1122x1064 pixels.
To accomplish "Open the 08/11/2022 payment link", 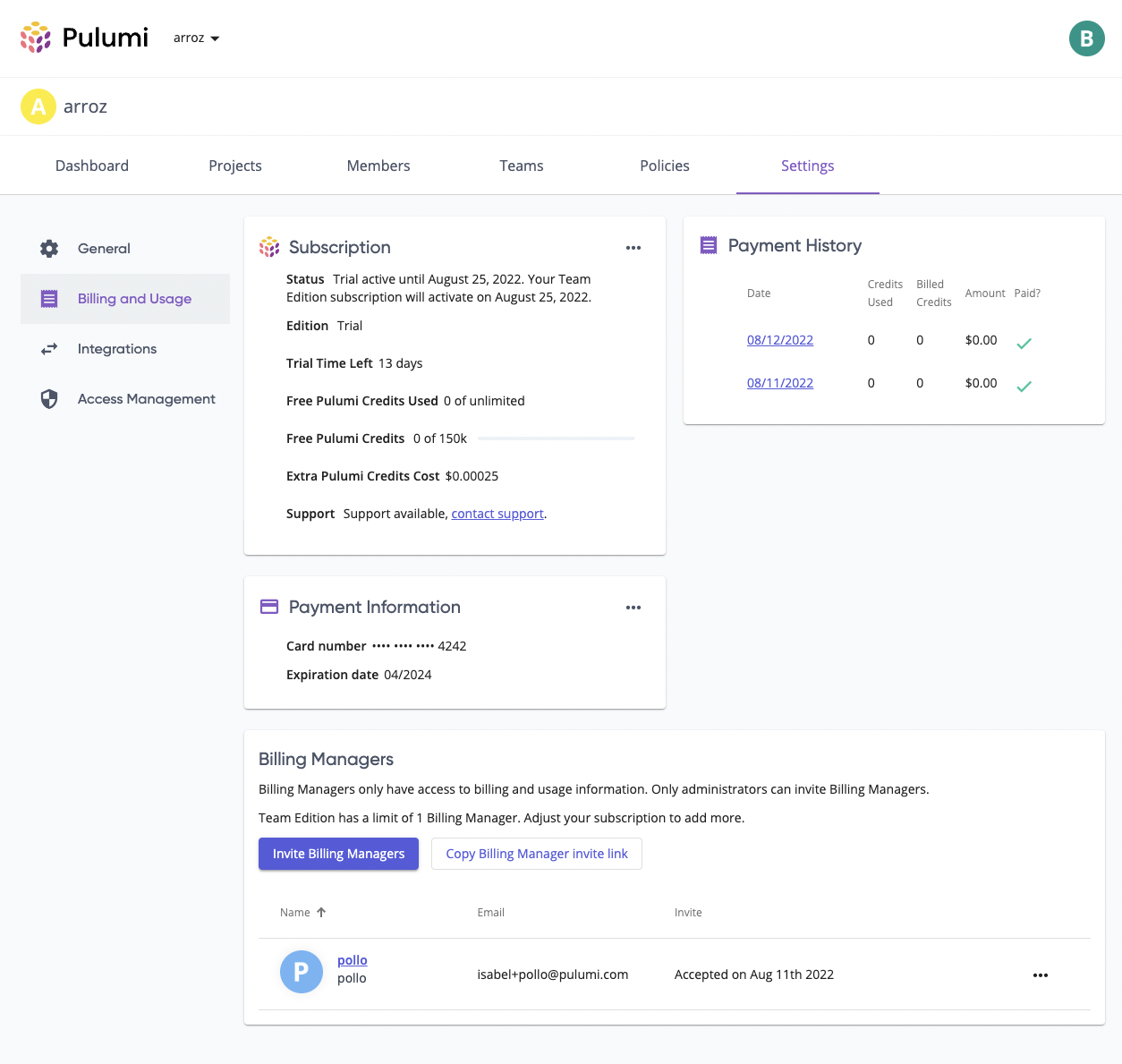I will pos(780,383).
